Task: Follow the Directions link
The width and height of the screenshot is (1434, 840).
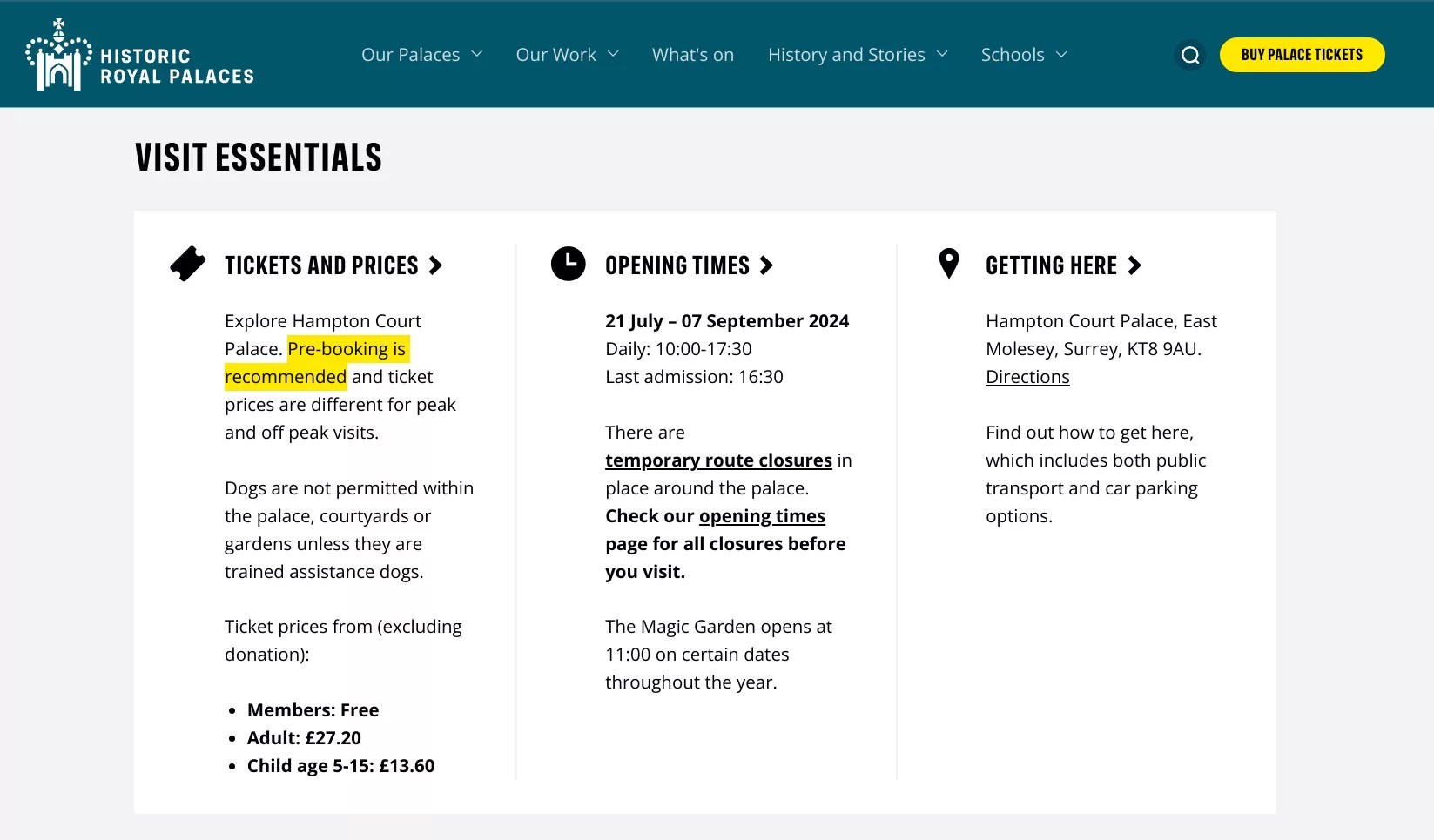Action: pos(1027,377)
